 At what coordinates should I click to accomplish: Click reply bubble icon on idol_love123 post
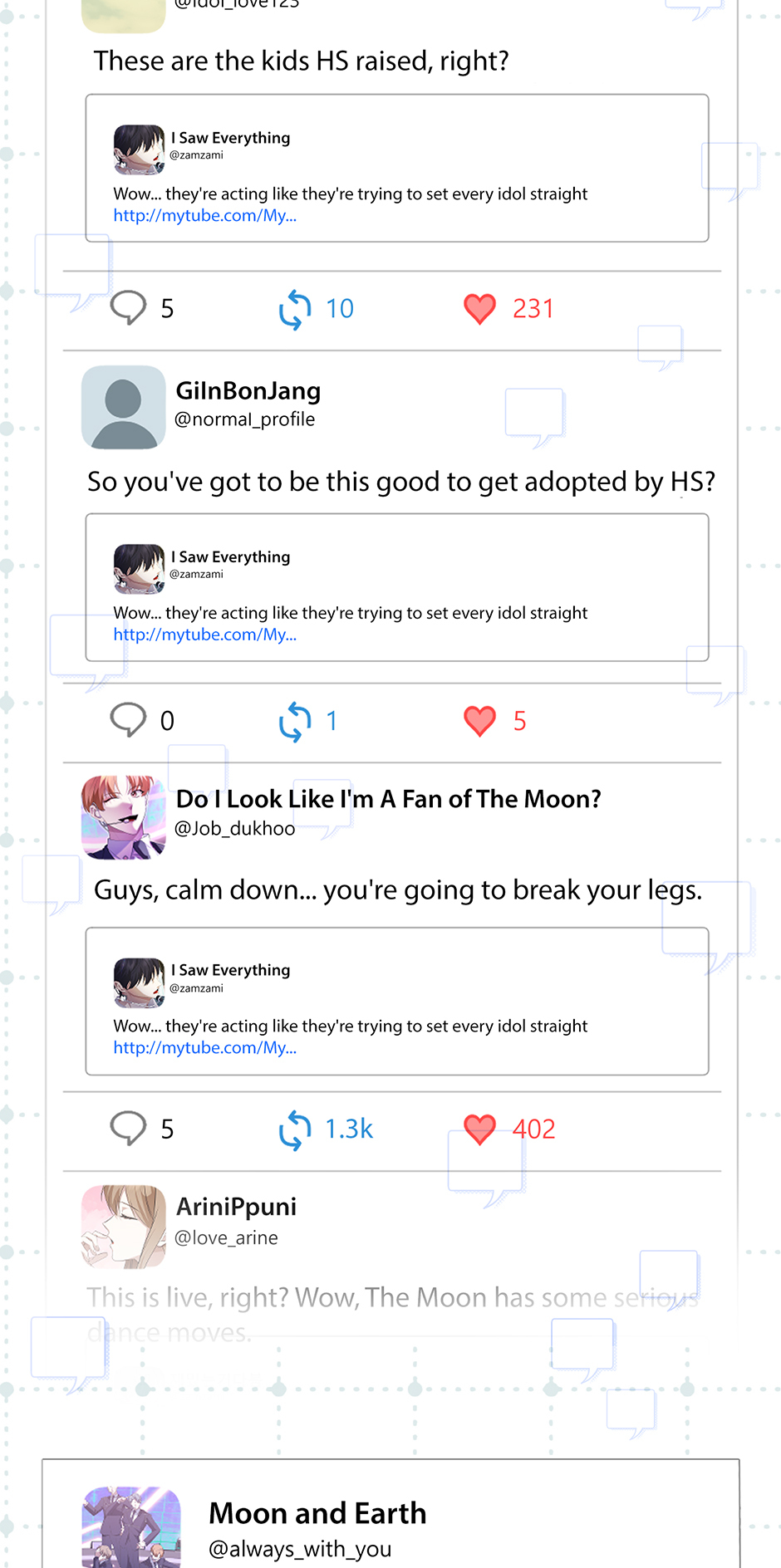pos(128,308)
